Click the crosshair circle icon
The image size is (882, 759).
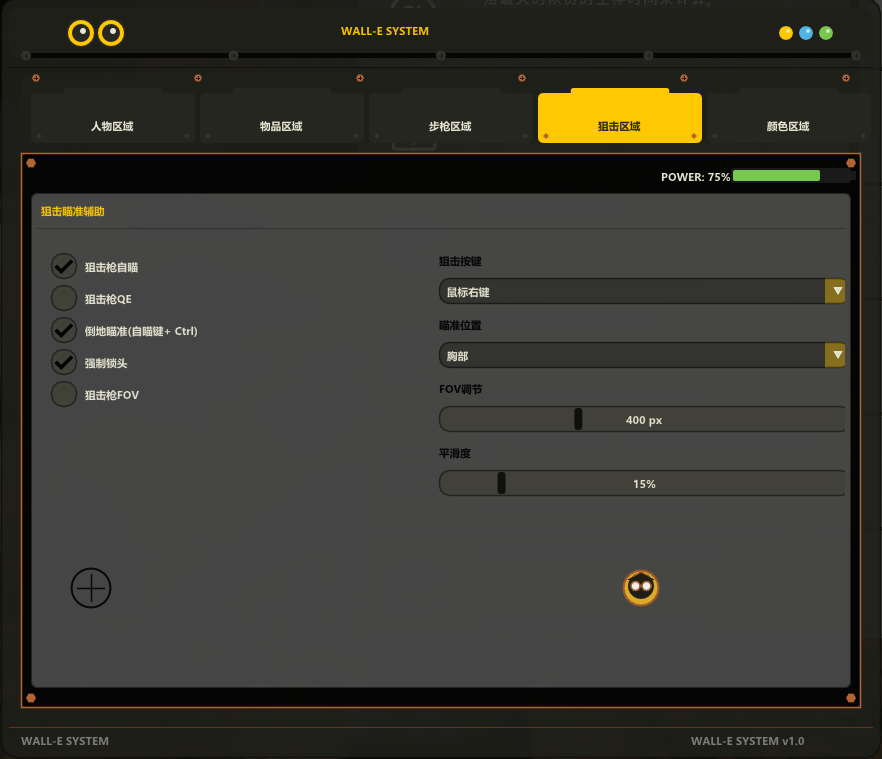(x=91, y=588)
